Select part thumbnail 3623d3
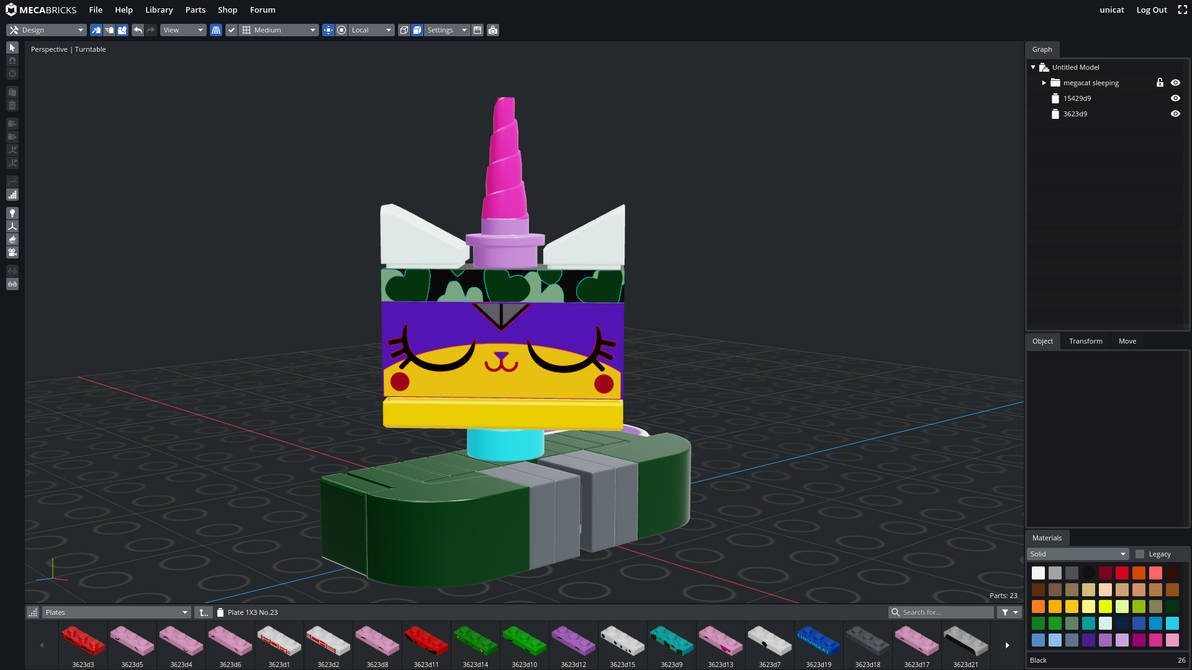 coord(83,646)
